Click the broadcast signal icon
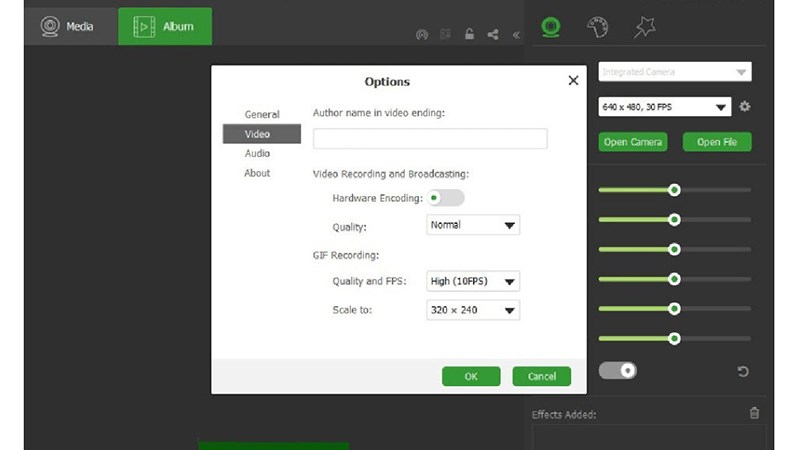800x450 pixels. point(422,35)
